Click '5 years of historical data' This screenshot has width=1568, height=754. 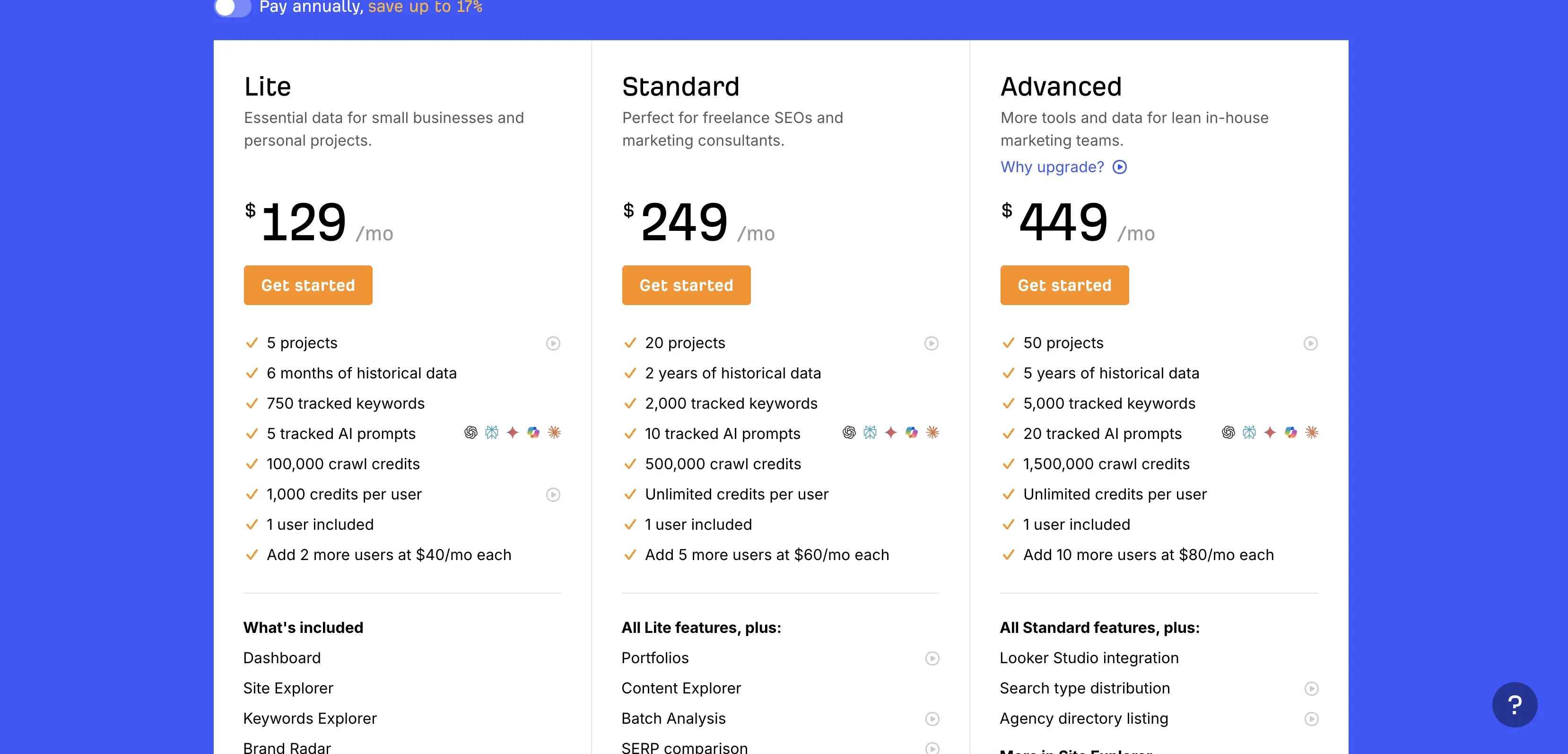tap(1112, 373)
